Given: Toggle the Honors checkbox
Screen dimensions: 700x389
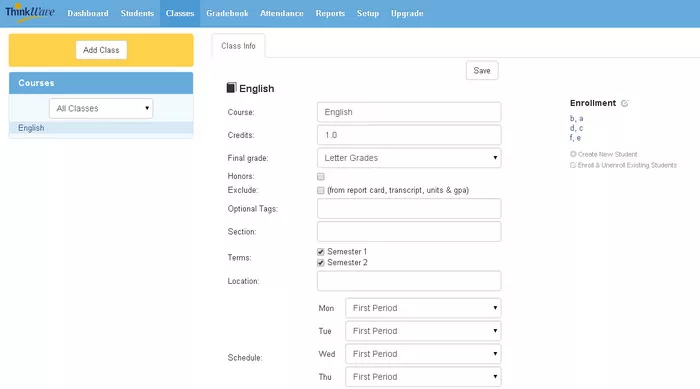Looking at the screenshot, I should click(321, 176).
